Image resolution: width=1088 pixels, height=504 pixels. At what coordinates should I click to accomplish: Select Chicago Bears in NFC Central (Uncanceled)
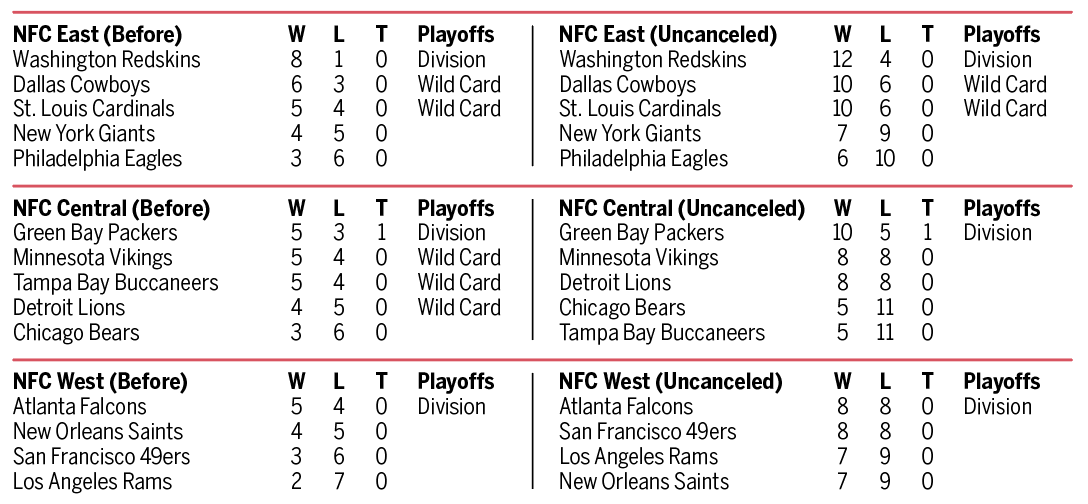pyautogui.click(x=622, y=308)
